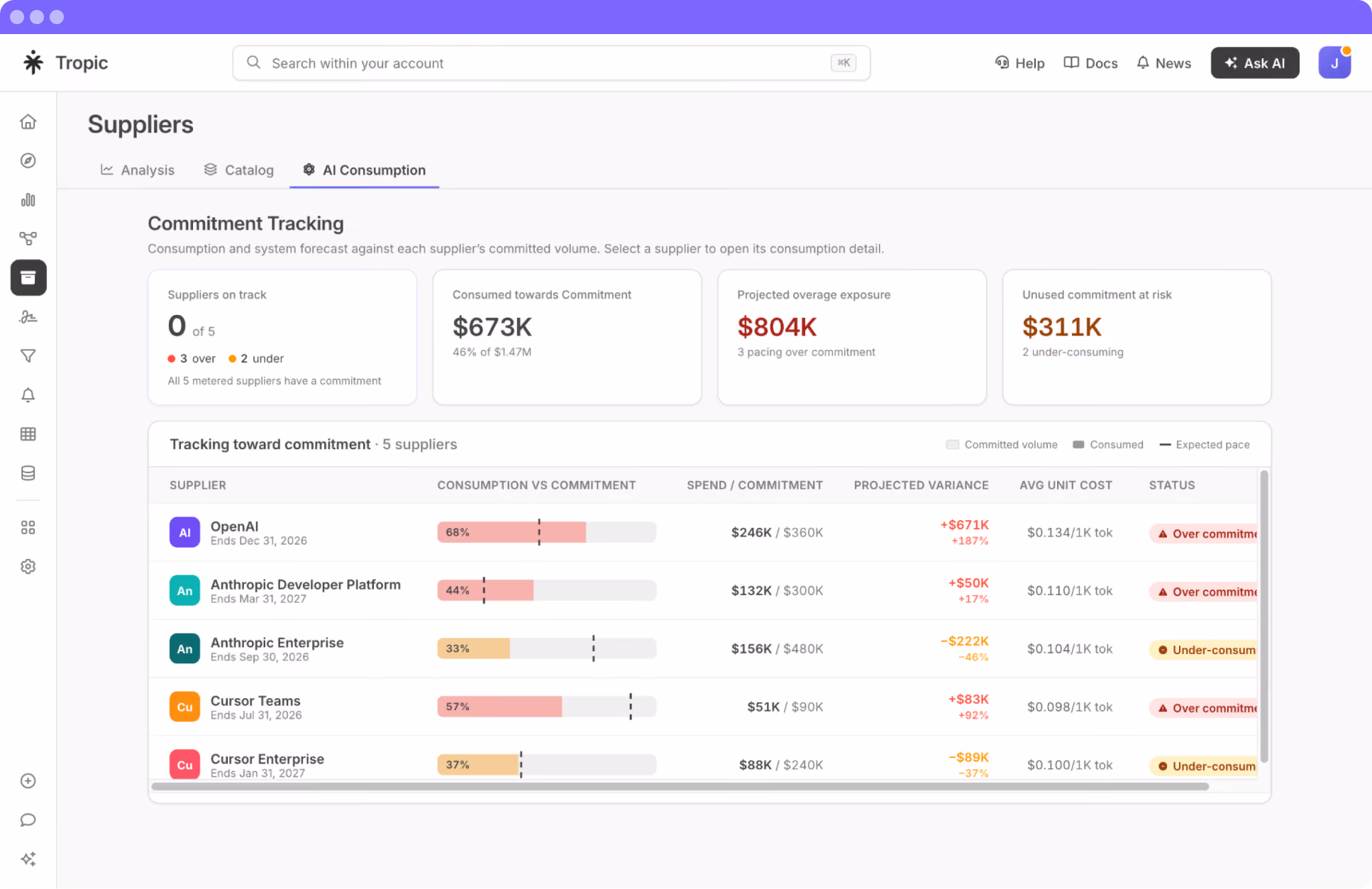Open the workflow nodes icon in sidebar
Screen dimensions: 1372x889
tap(28, 238)
